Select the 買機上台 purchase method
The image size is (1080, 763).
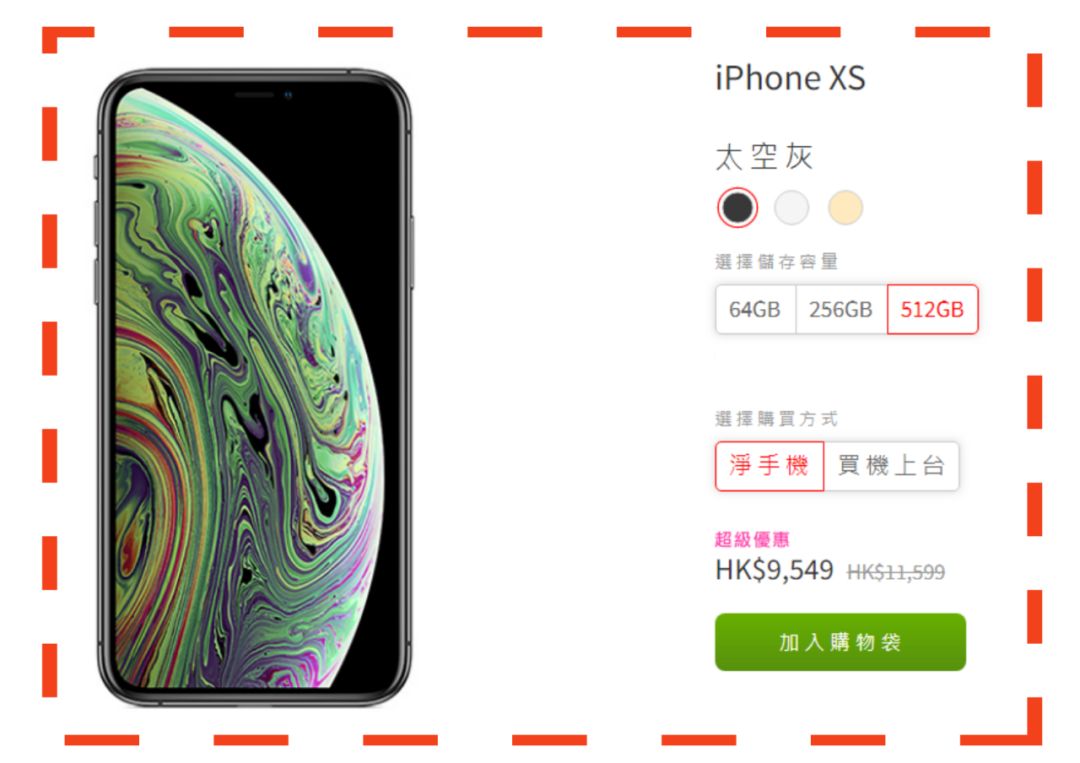point(891,466)
